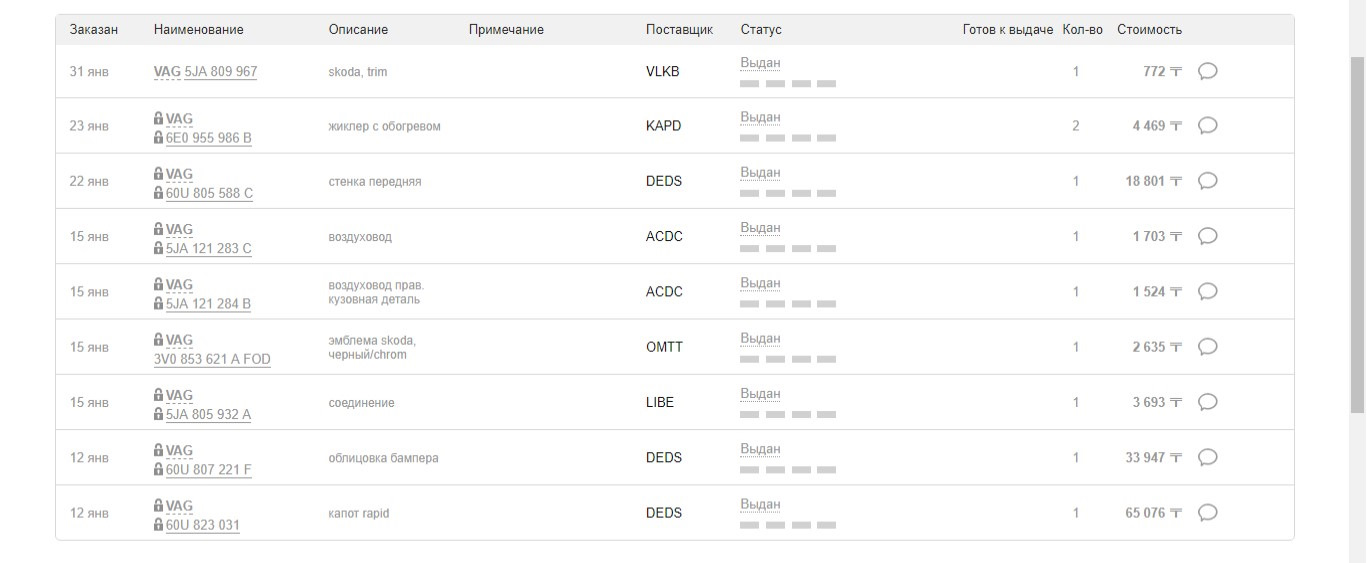Image resolution: width=1367 pixels, height=563 pixels.
Task: Open comment bubble for the 60U 805 588 C order
Action: [x=1207, y=181]
